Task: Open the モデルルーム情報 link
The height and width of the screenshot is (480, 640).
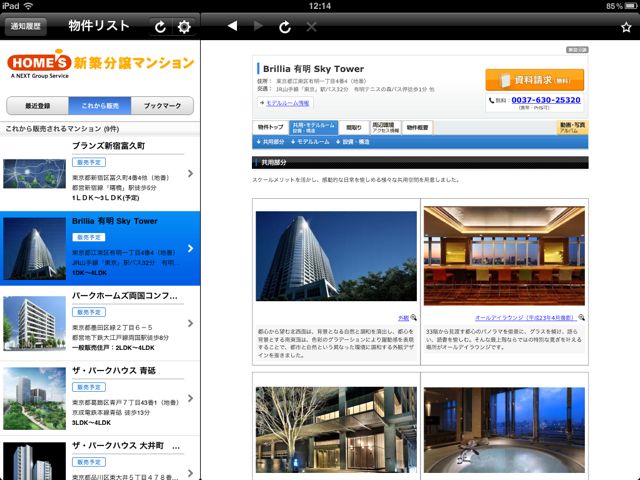Action: point(287,103)
